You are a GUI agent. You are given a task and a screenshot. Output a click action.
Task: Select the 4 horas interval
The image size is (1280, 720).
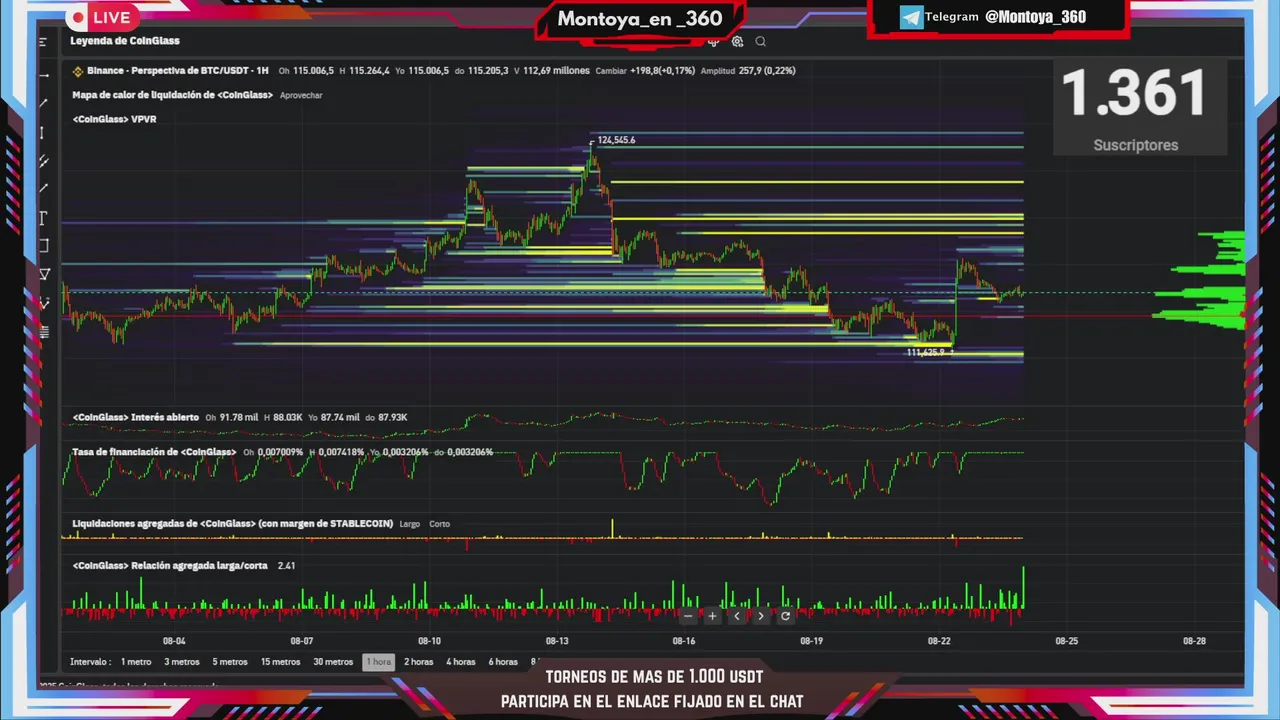pos(461,662)
